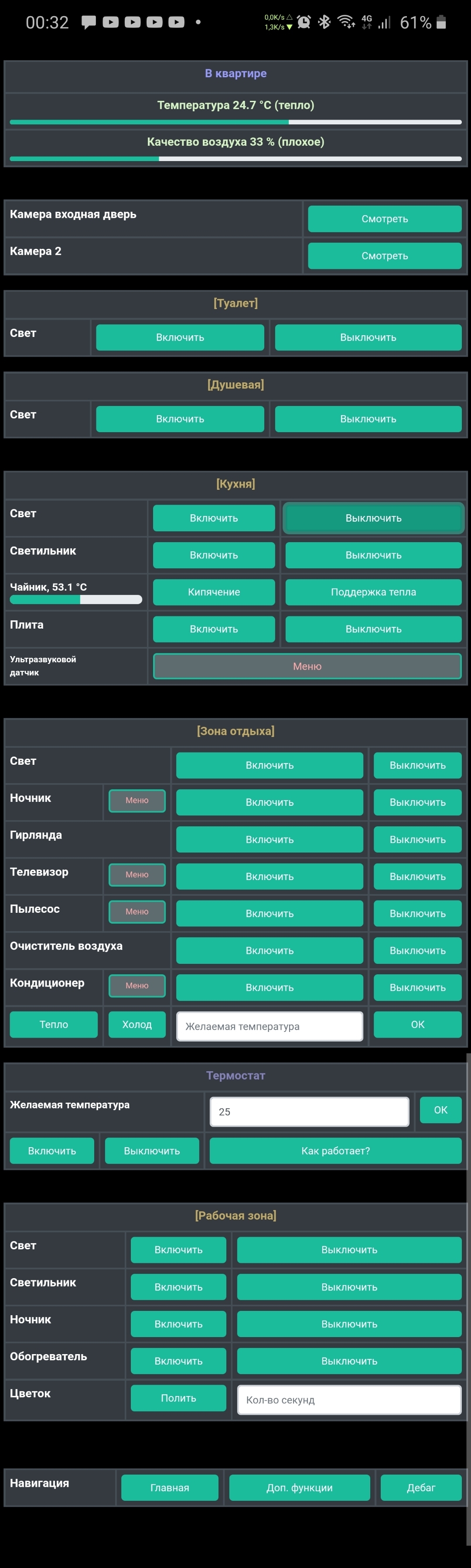Open the Ночник menu in rest zone
This screenshot has height=1568, width=471.
[x=137, y=801]
